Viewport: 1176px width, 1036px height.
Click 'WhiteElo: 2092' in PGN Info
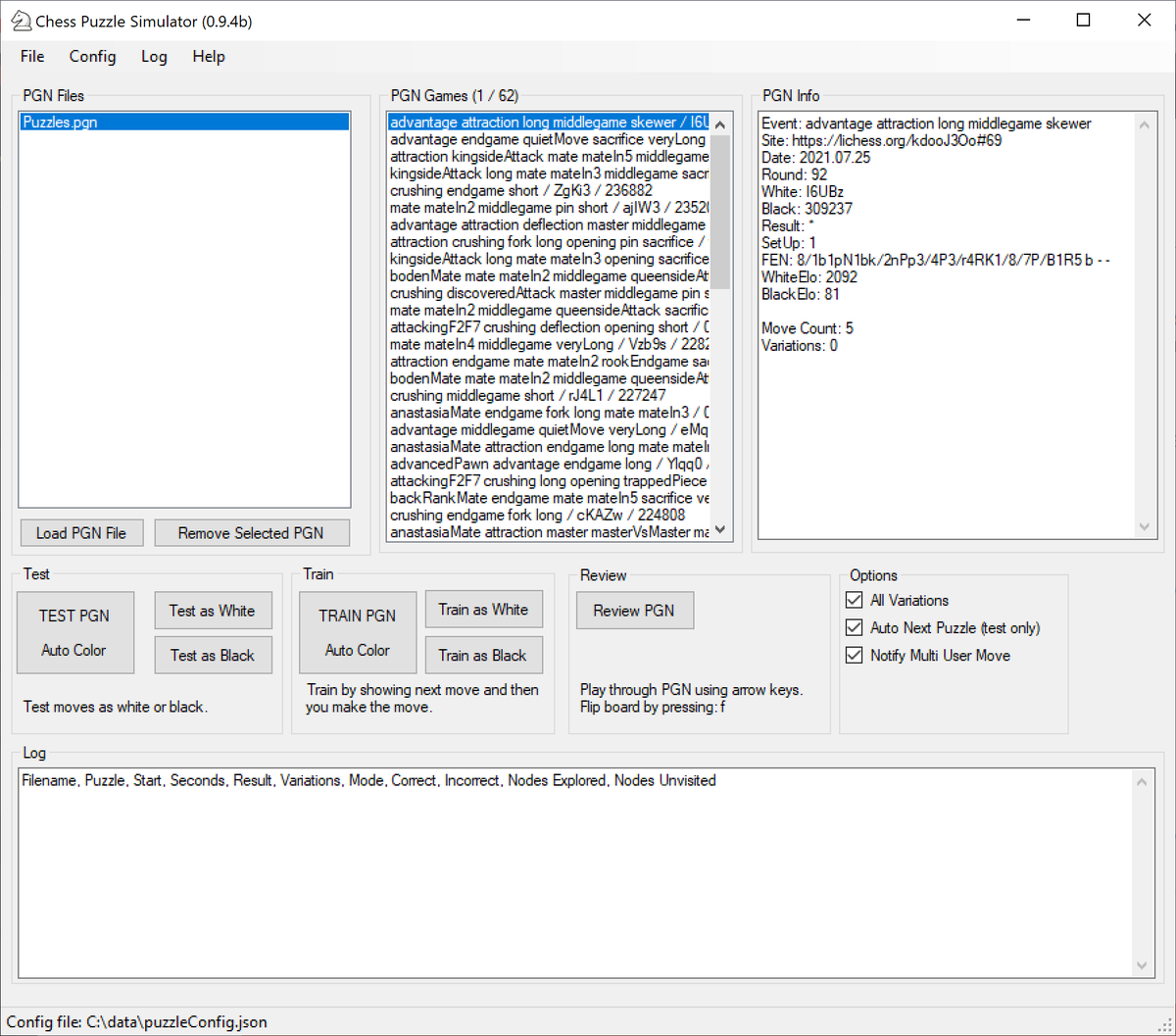coord(809,277)
